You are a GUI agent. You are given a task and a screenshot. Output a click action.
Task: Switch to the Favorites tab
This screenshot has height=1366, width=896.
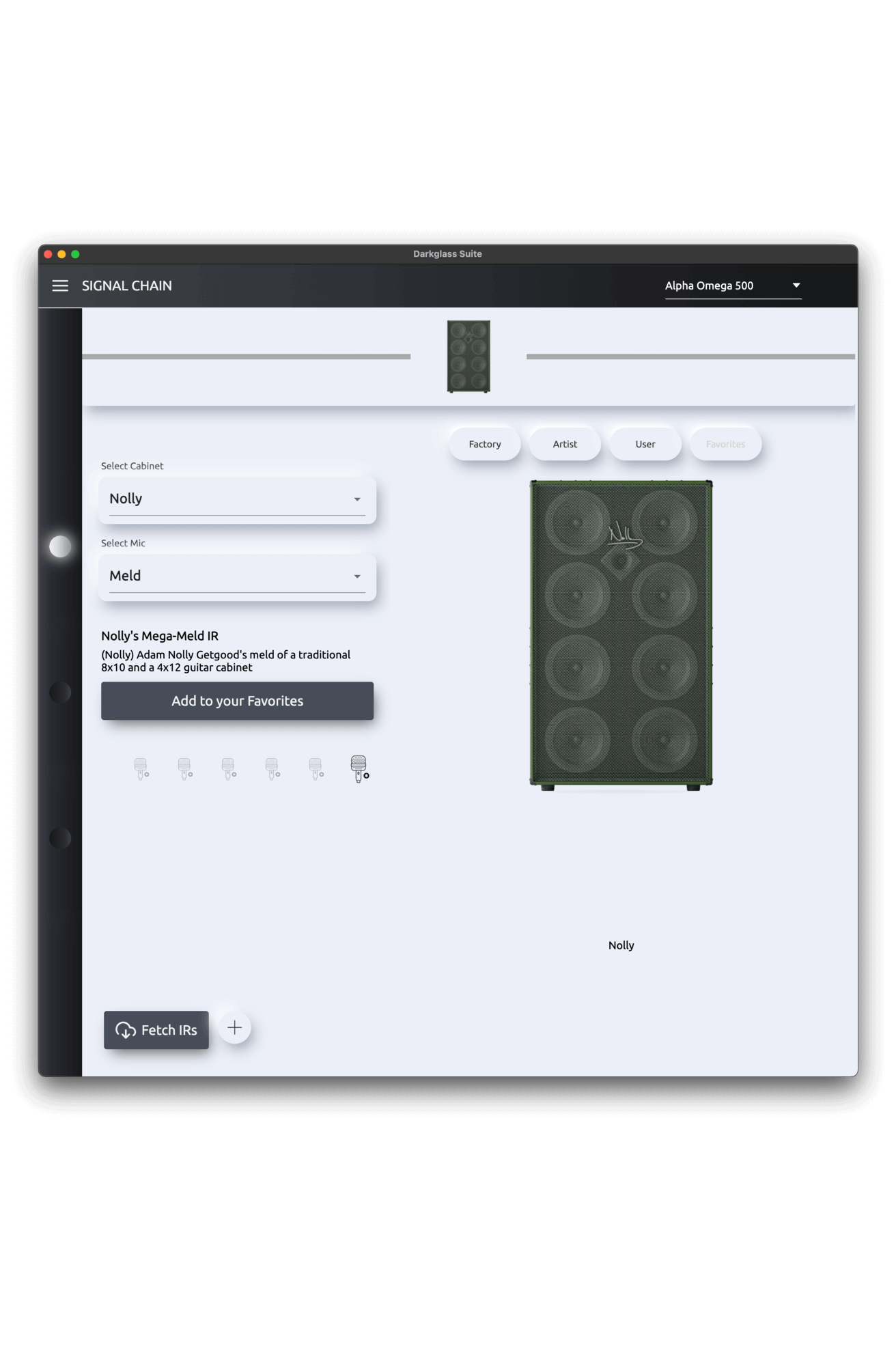click(x=725, y=444)
